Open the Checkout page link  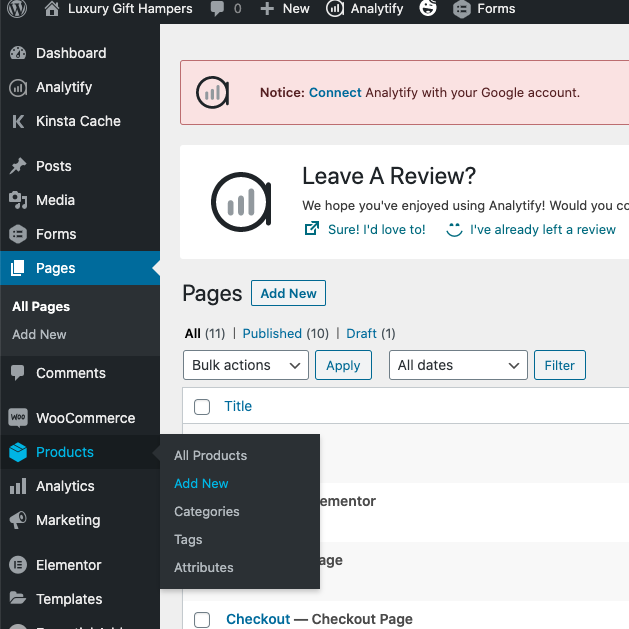point(258,619)
